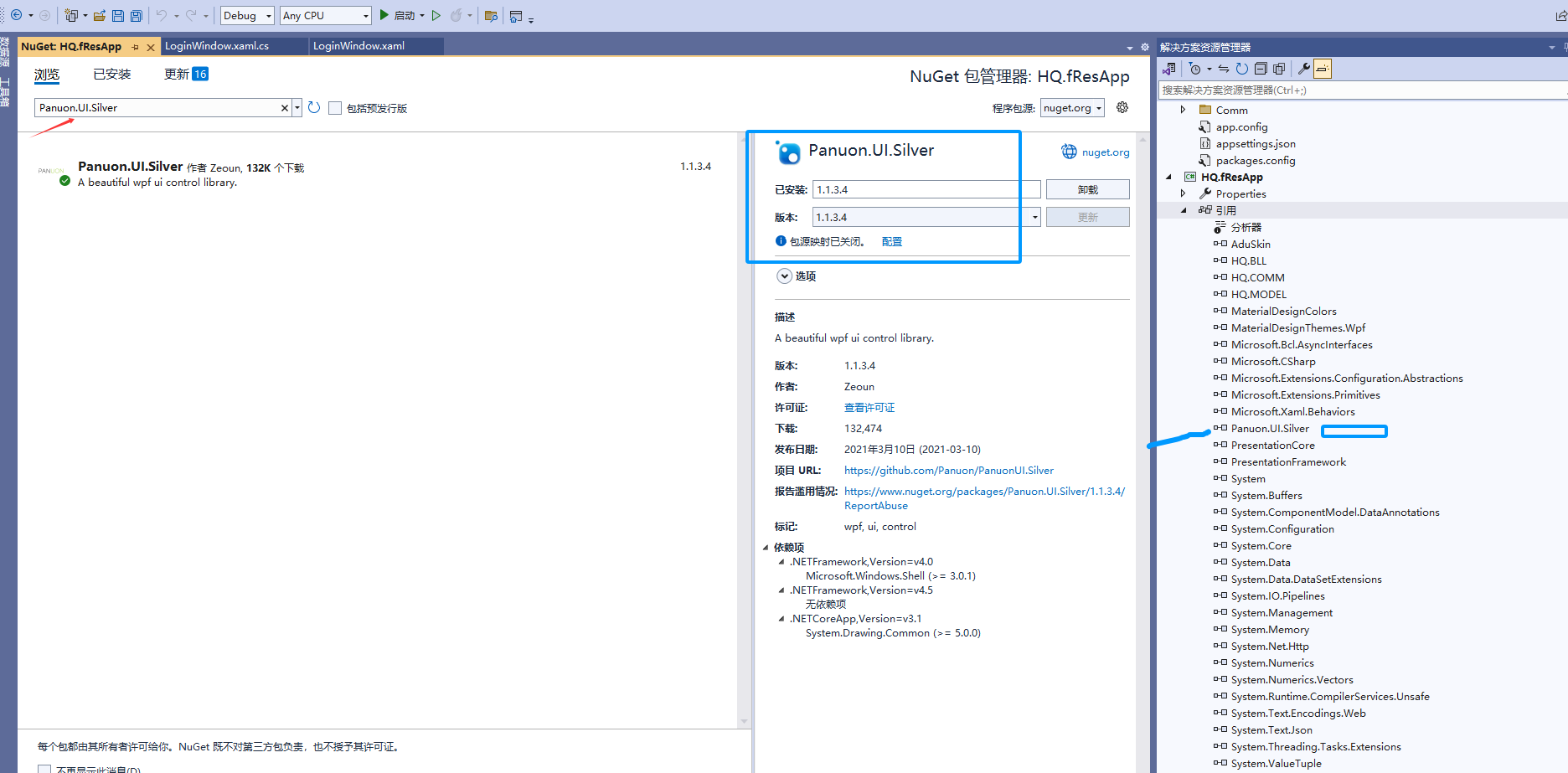Open the ReportAbuse nuget.org link

984,498
